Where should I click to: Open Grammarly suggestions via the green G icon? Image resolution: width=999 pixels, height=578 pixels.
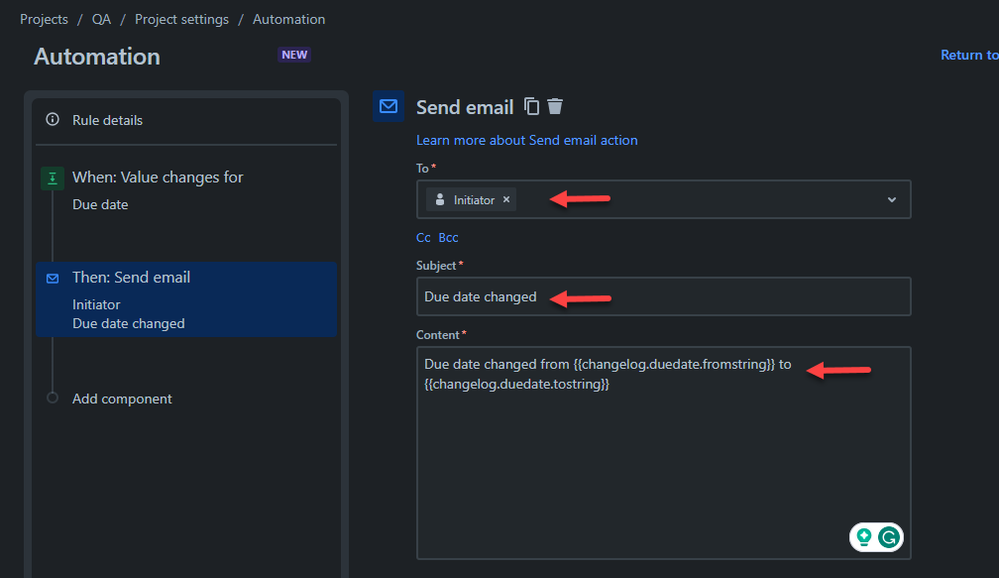889,537
